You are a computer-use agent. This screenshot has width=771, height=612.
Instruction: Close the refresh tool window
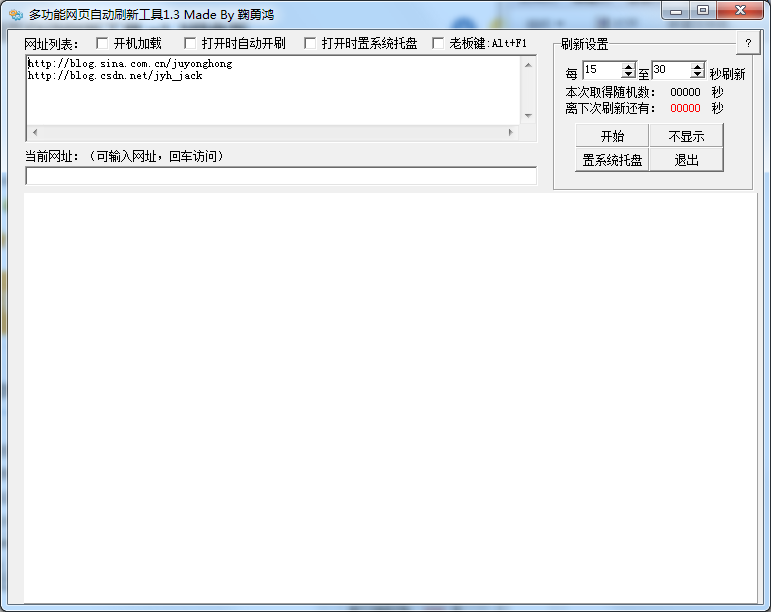[x=741, y=10]
